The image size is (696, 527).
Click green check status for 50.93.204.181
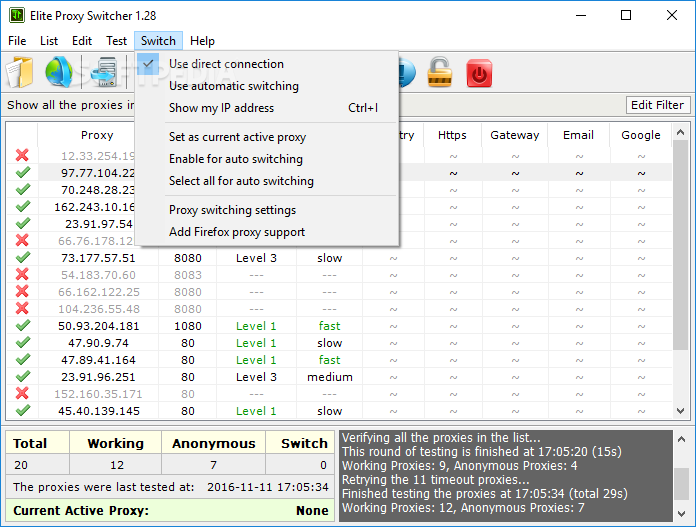click(x=23, y=325)
